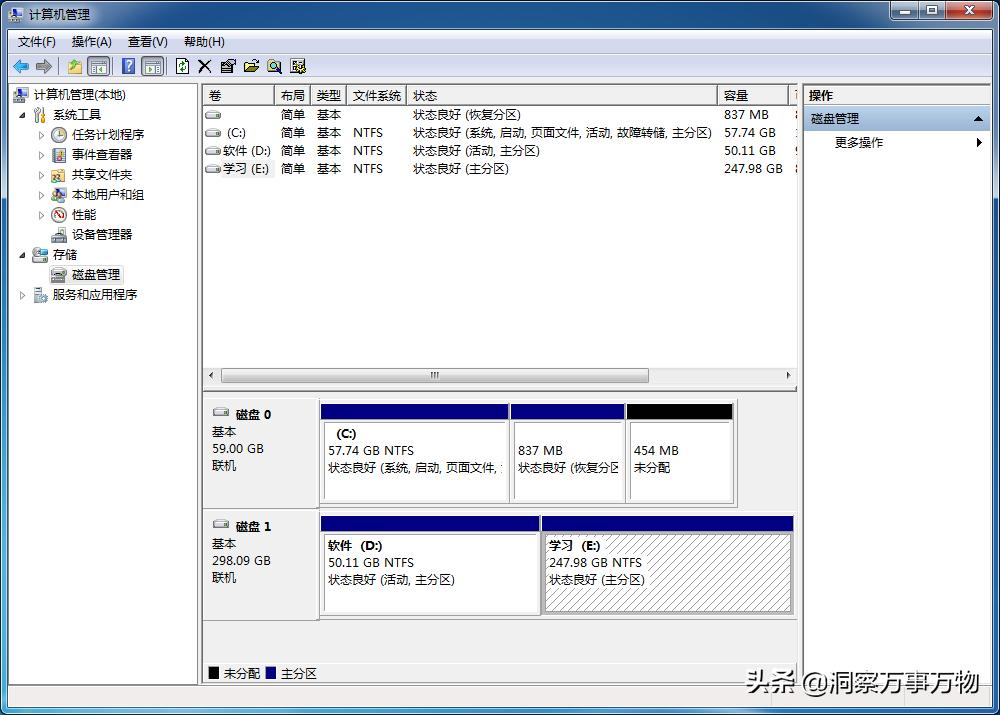
Task: Click the customize console toolbar icon
Action: (x=297, y=66)
